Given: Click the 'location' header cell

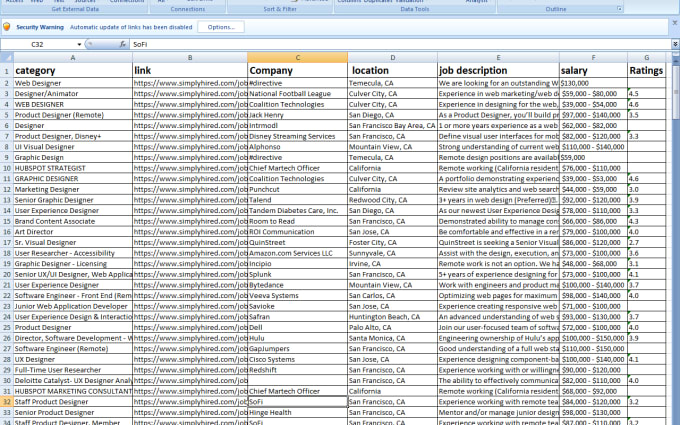Looking at the screenshot, I should [392, 71].
